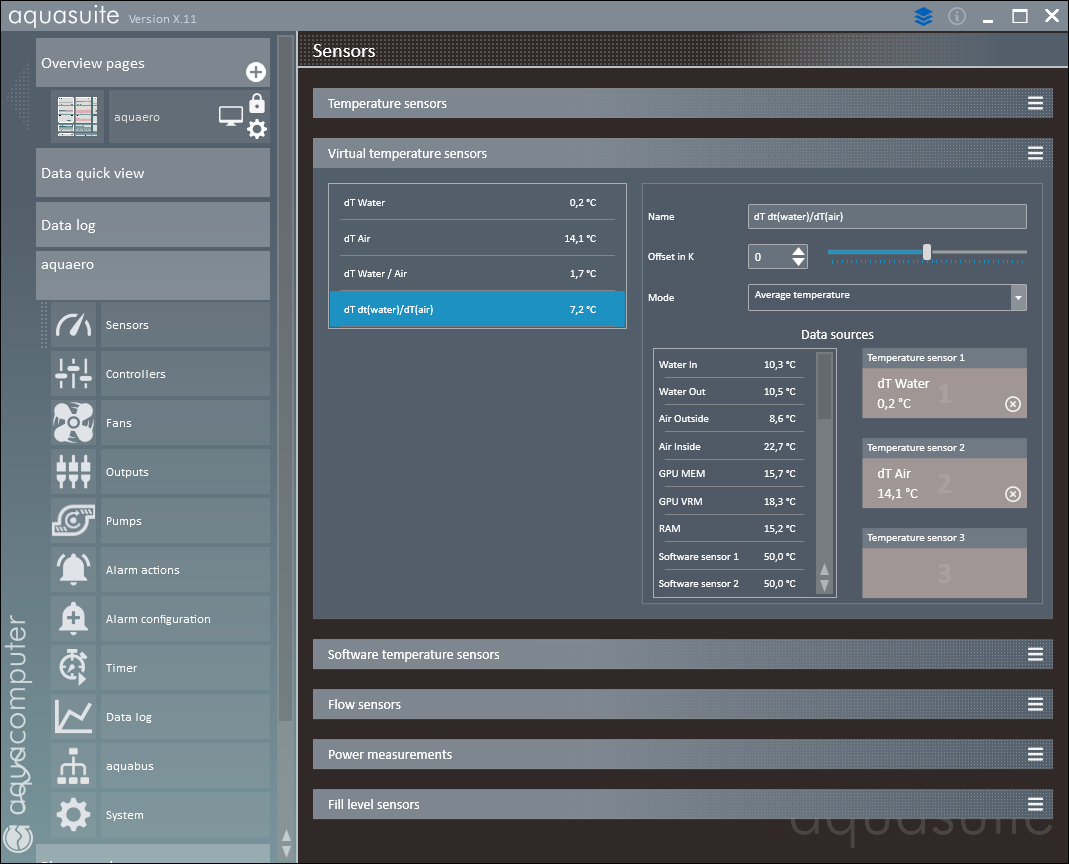Toggle the lock icon on aquaero page
Screen dimensions: 1069x864
tap(257, 103)
